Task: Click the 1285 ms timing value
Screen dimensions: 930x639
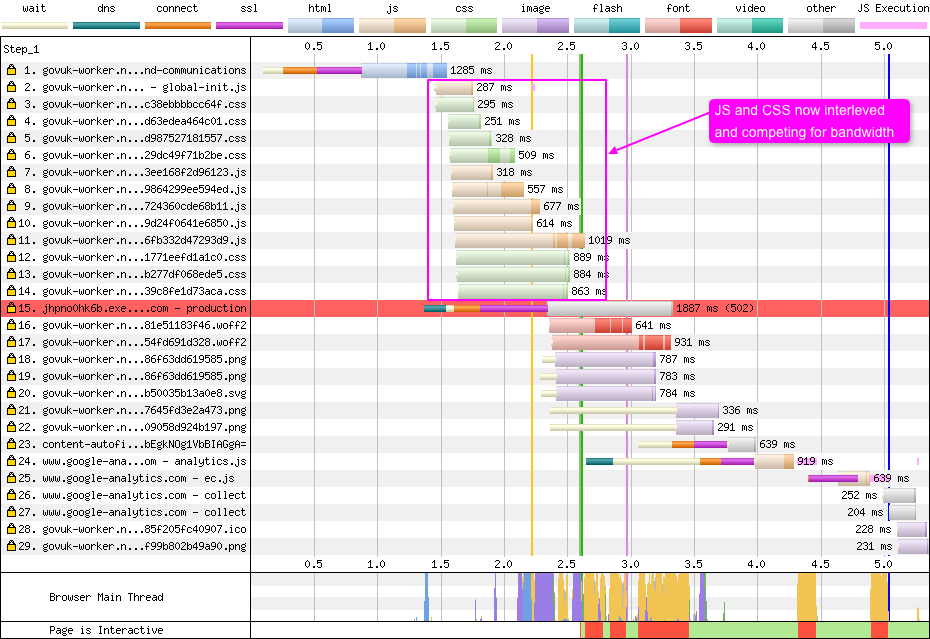Action: 471,71
